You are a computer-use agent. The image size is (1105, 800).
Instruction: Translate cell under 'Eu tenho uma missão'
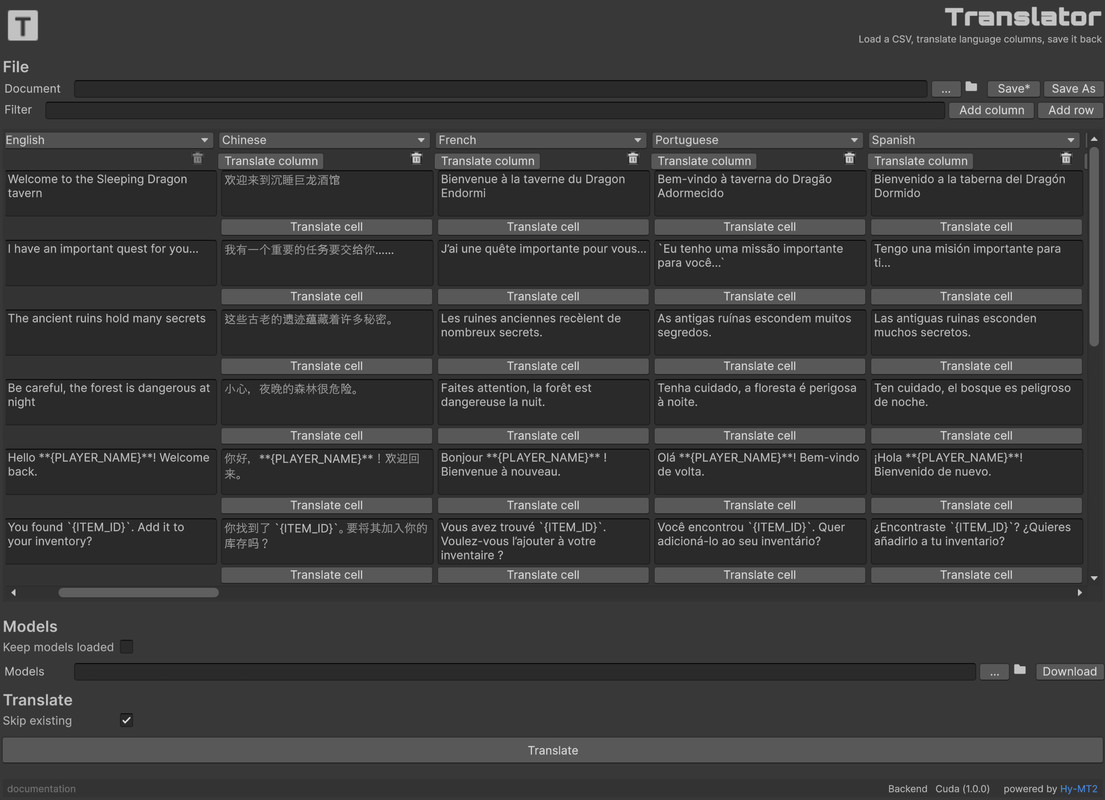(x=759, y=297)
